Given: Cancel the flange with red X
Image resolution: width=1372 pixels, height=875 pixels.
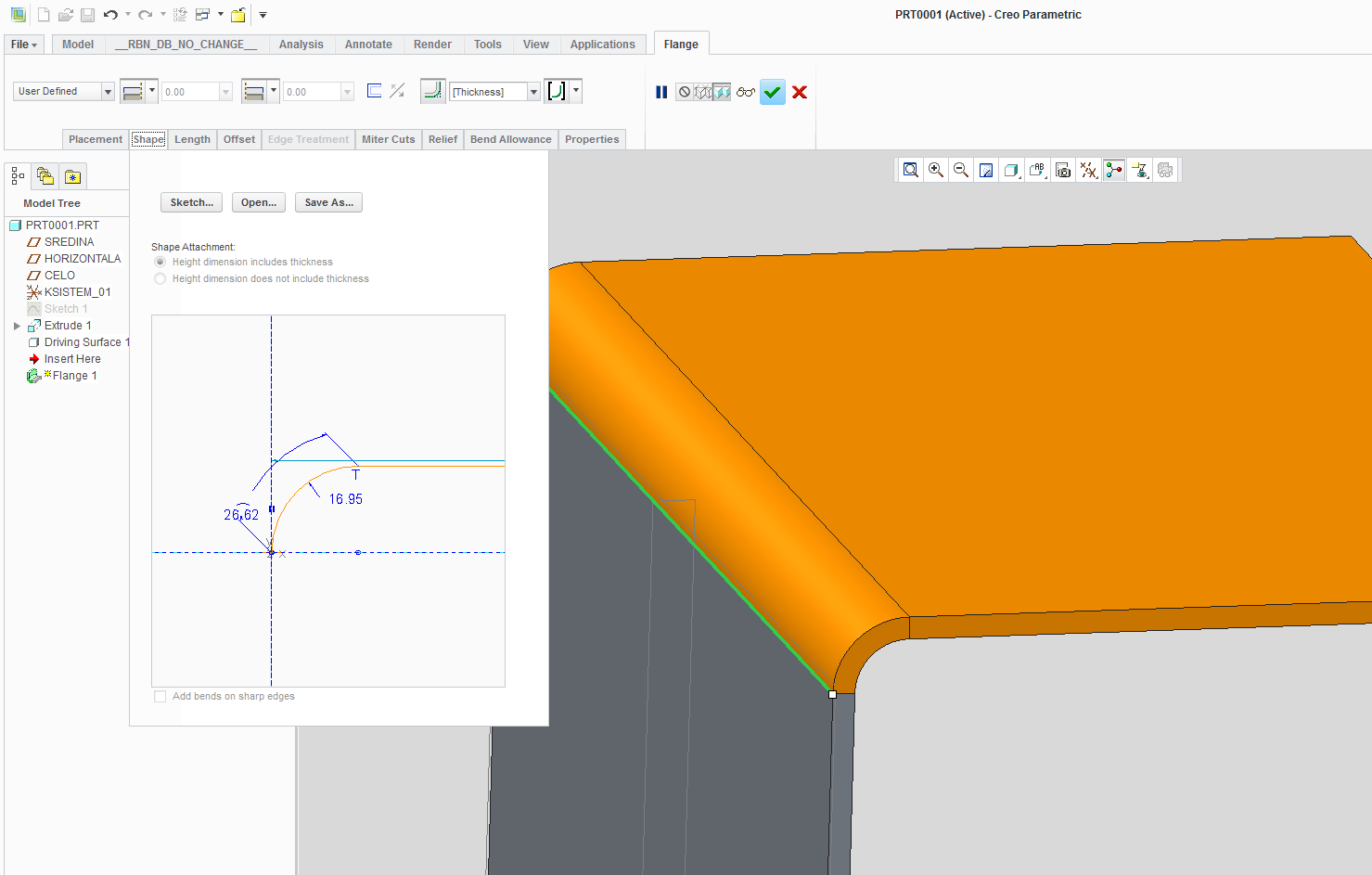Looking at the screenshot, I should click(x=800, y=92).
